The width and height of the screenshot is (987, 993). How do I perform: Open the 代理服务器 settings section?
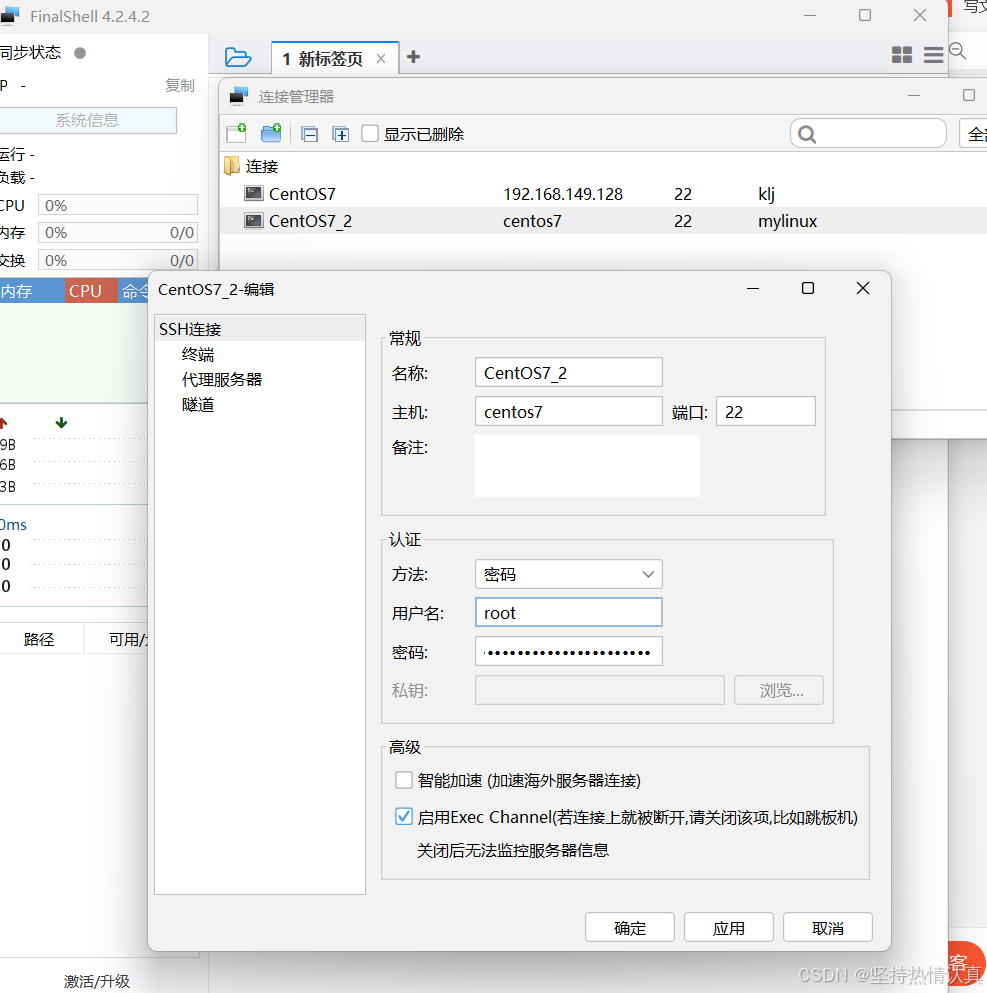(x=222, y=380)
